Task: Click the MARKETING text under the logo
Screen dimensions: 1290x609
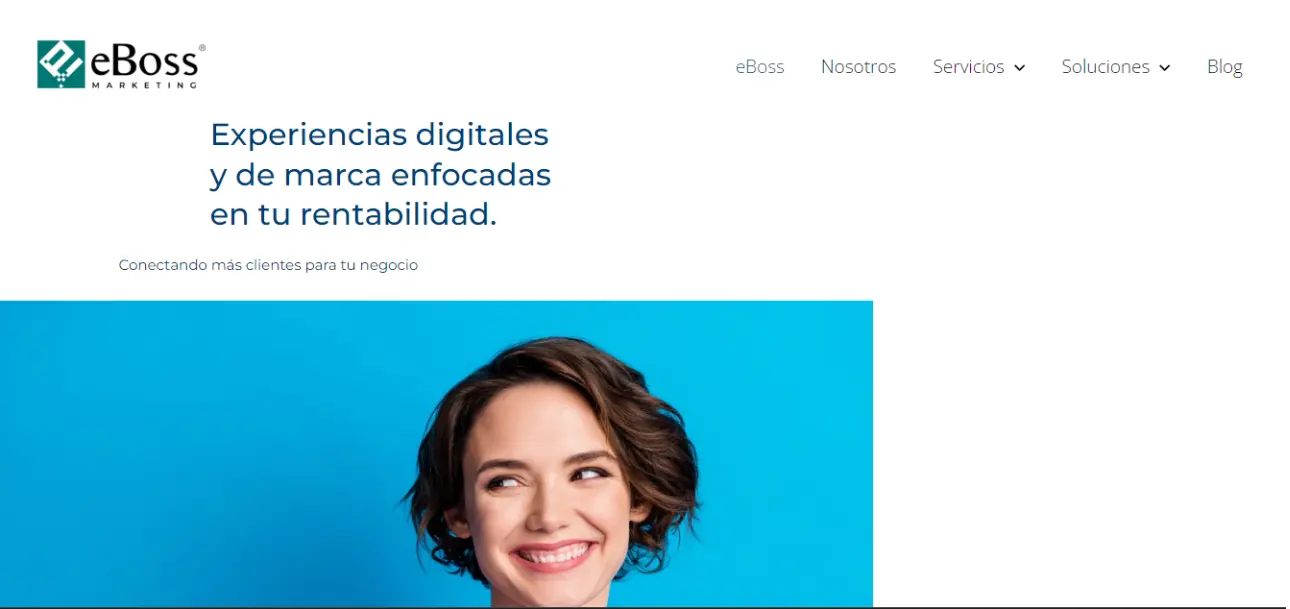Action: (x=143, y=85)
